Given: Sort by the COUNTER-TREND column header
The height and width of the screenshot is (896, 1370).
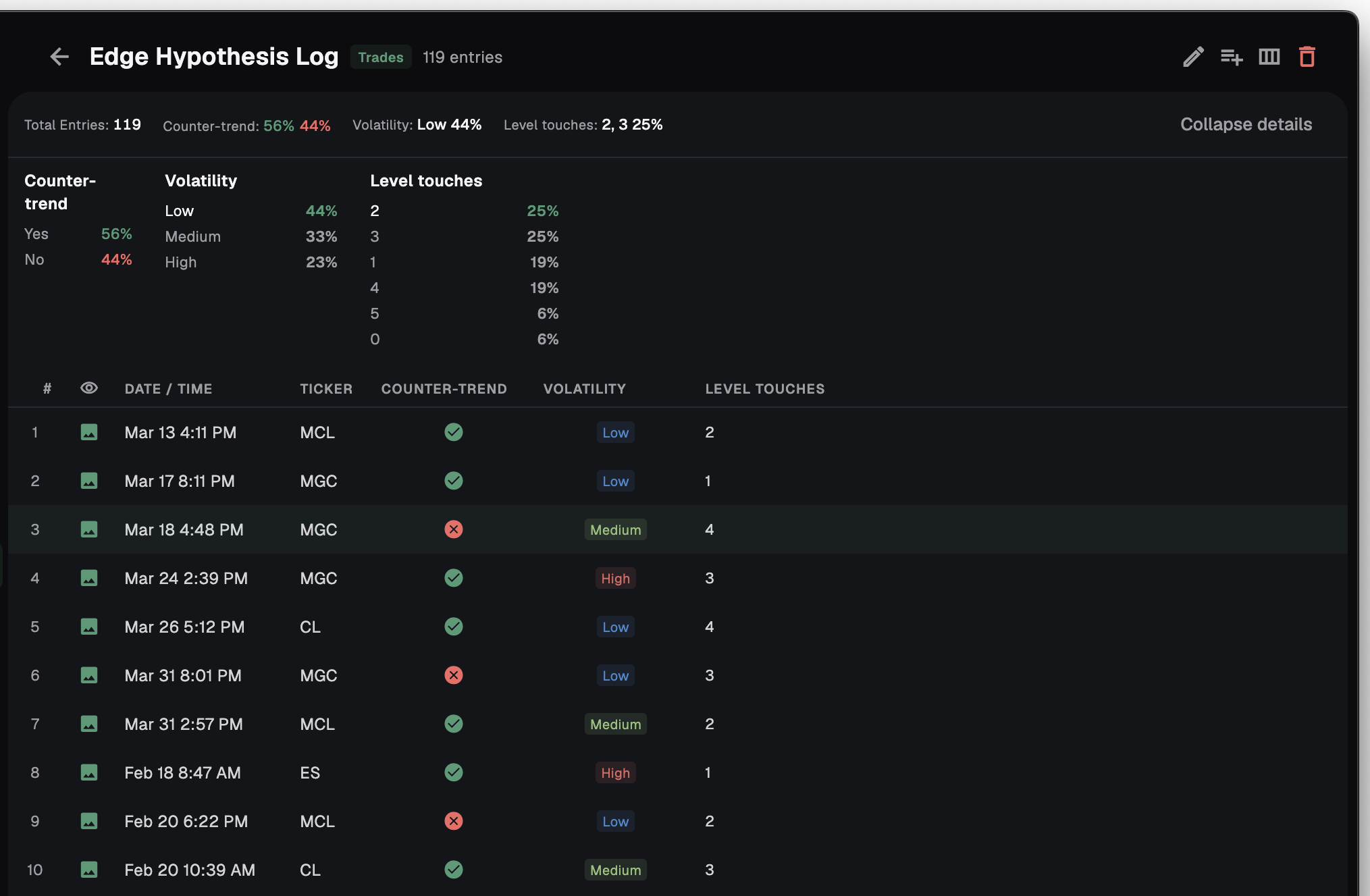Looking at the screenshot, I should tap(444, 389).
